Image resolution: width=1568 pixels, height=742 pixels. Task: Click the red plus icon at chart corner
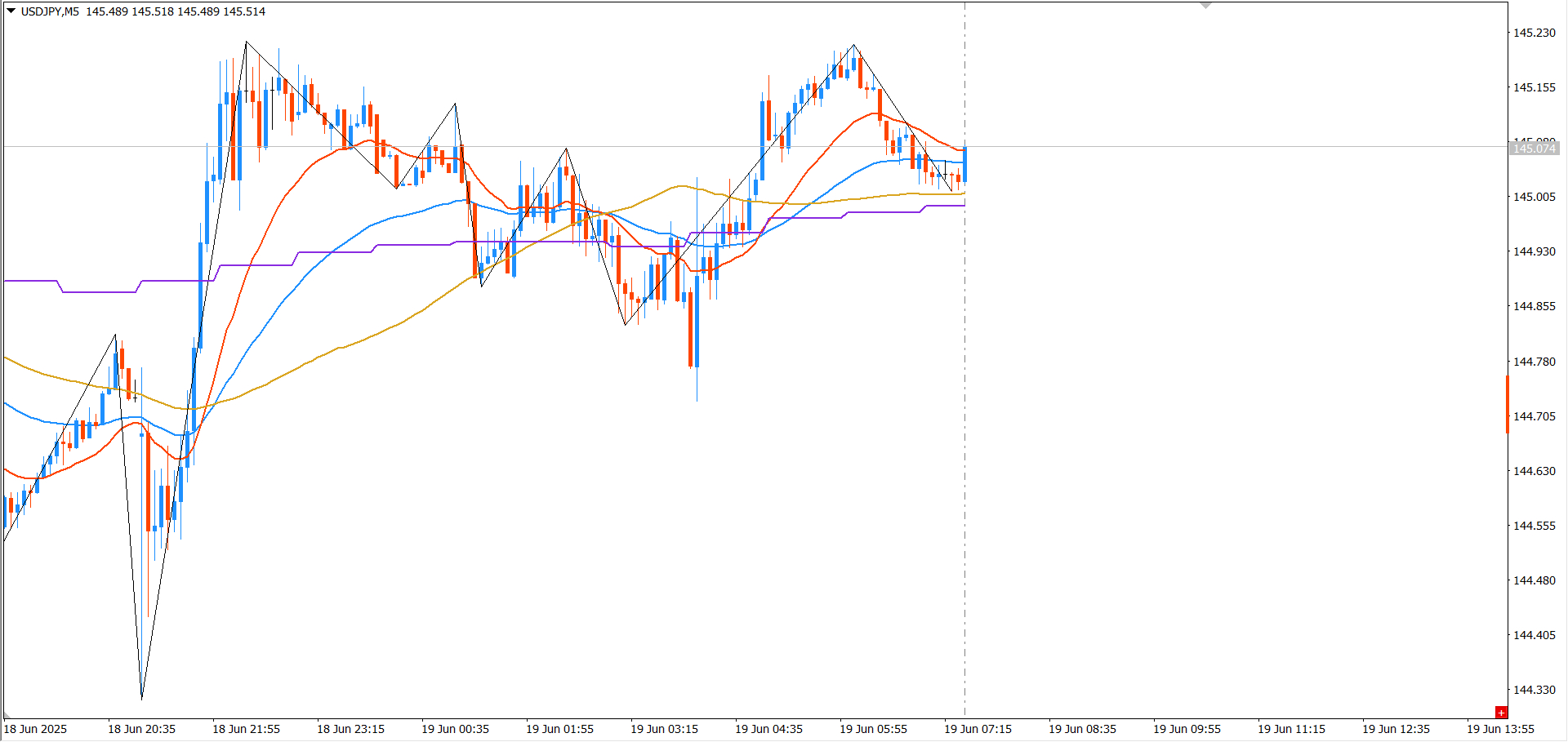[1500, 713]
